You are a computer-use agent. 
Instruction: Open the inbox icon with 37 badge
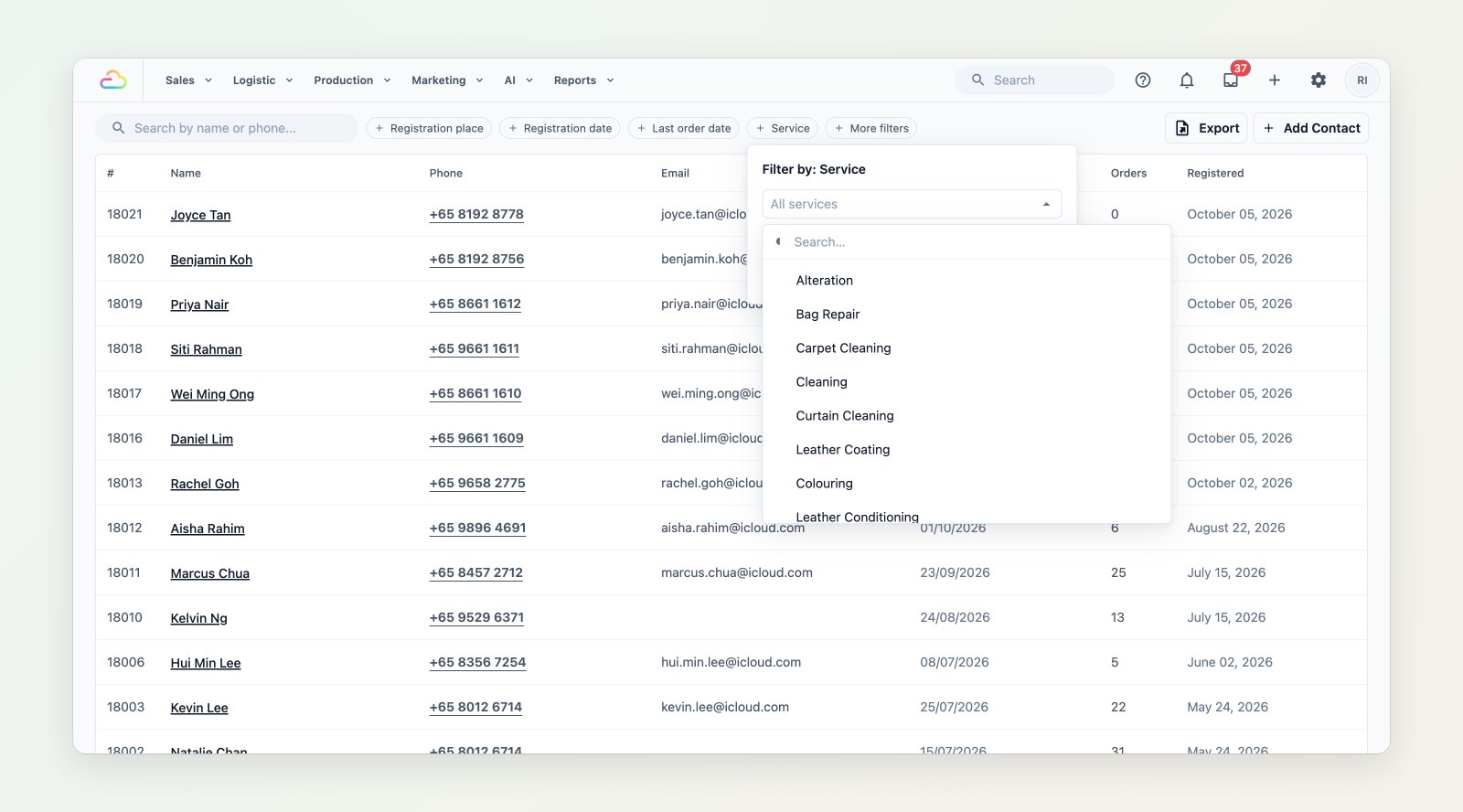pos(1231,80)
